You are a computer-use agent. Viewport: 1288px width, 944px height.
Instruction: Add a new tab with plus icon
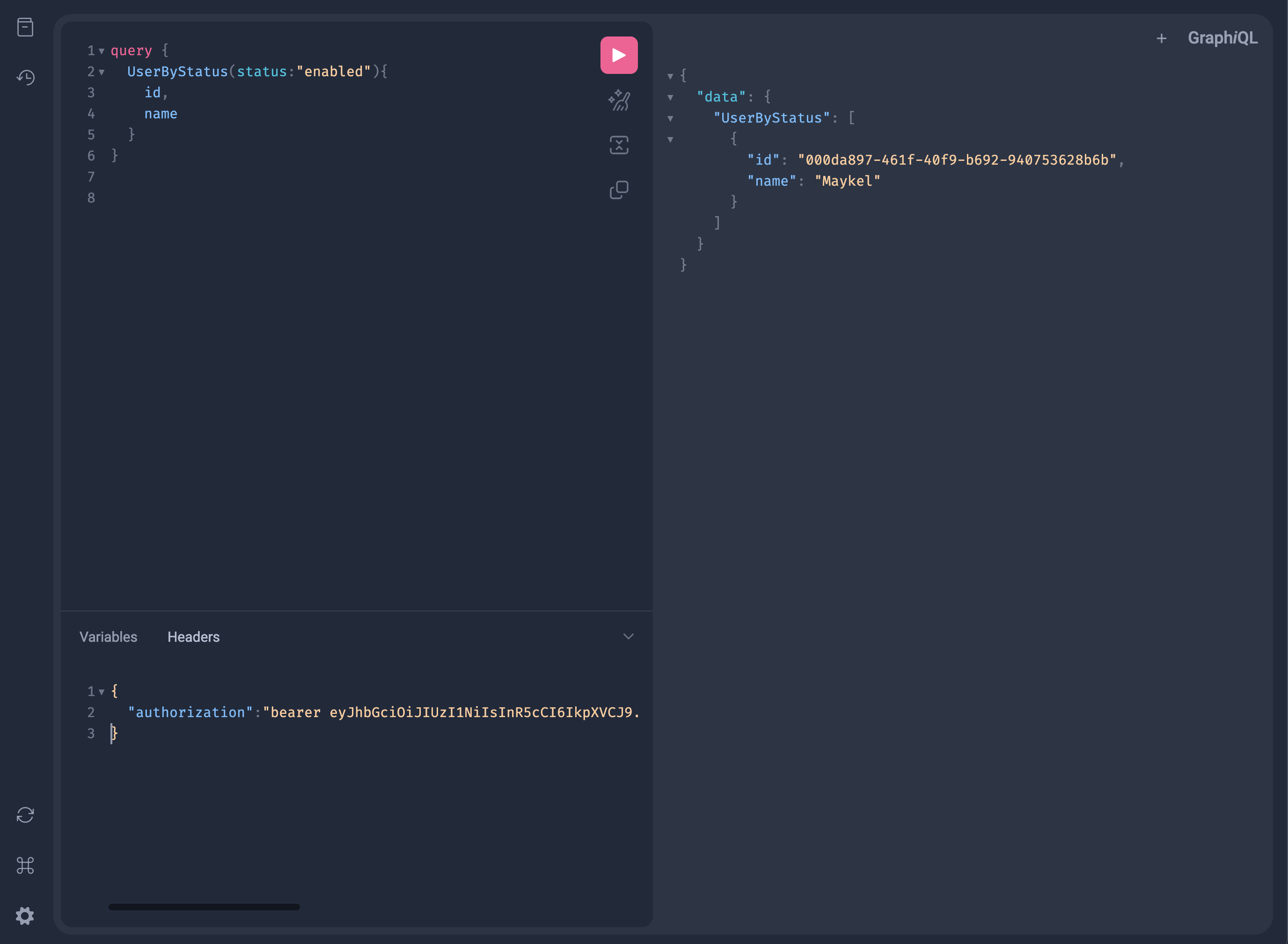pos(1161,38)
